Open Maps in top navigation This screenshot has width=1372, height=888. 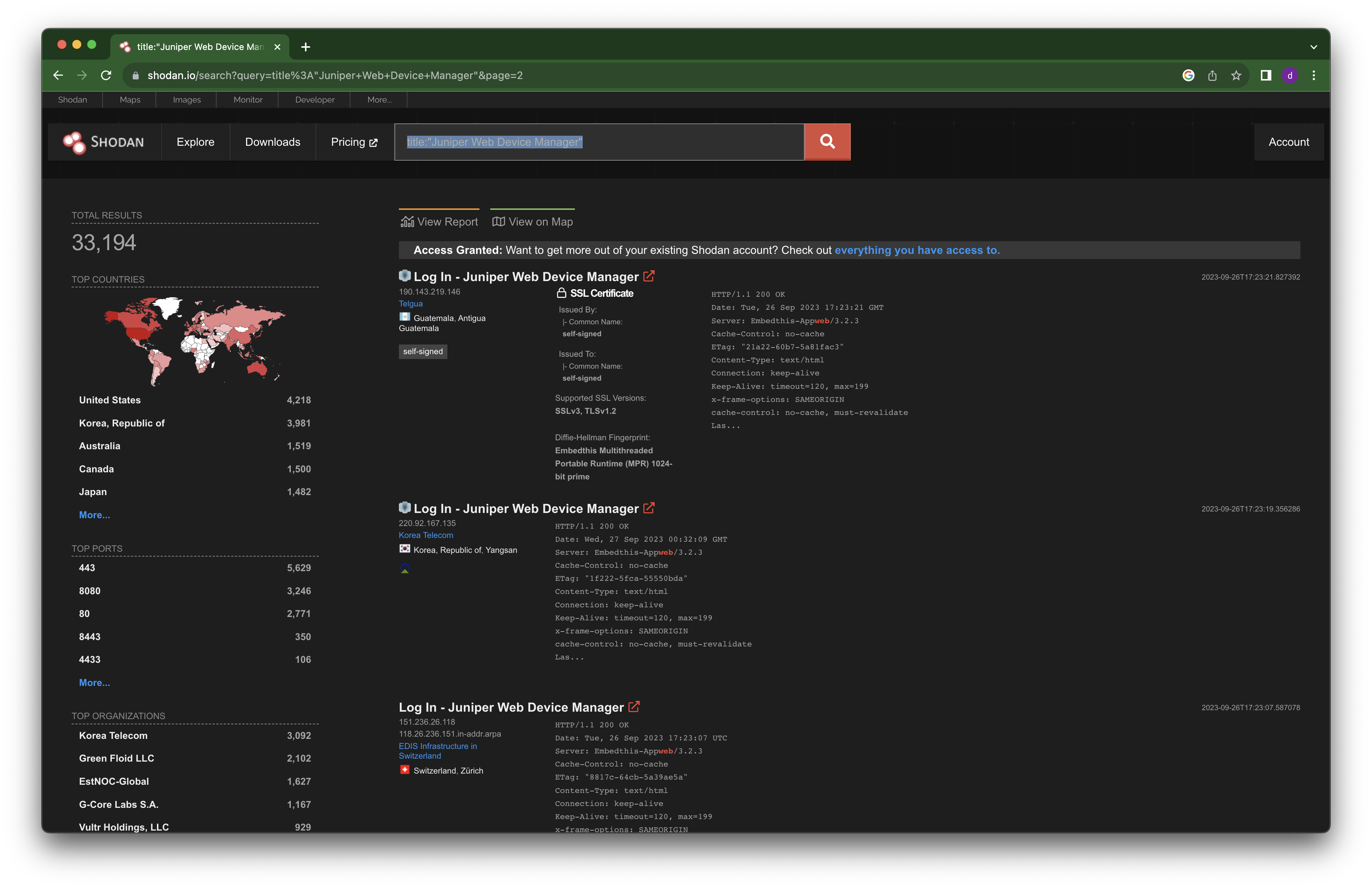coord(130,100)
